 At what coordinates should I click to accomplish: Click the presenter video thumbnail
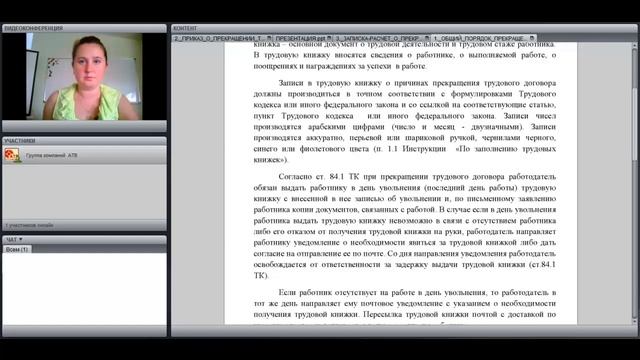[x=84, y=76]
